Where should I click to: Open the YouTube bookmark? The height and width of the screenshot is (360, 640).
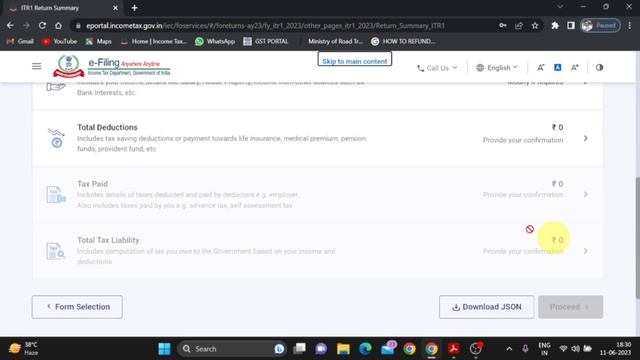(x=60, y=41)
